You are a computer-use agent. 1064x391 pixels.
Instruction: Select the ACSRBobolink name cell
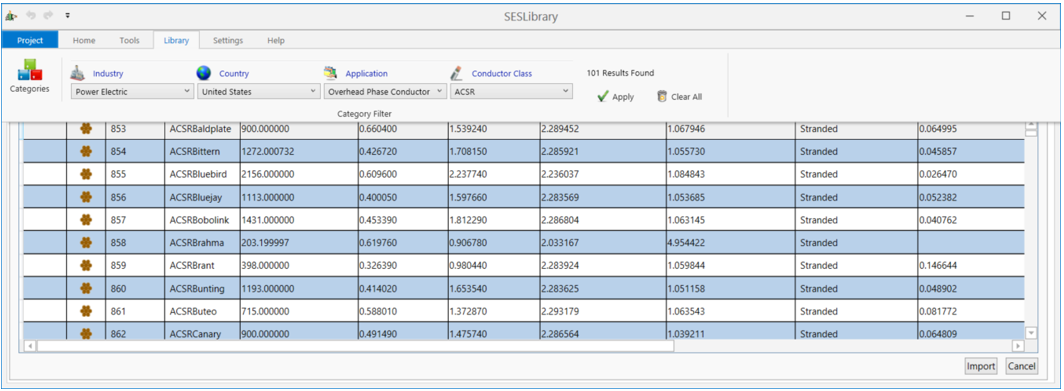[x=202, y=220]
